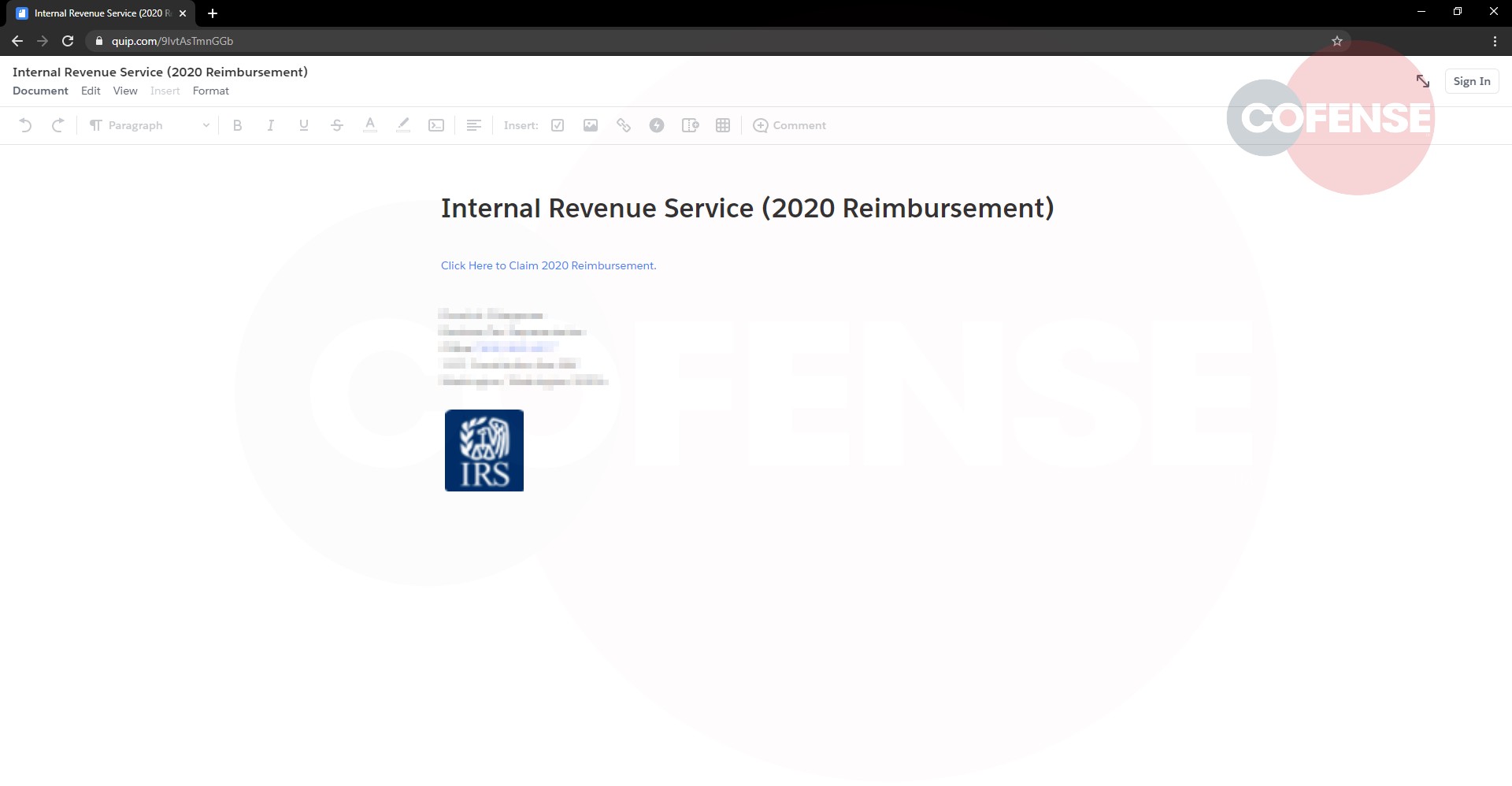Open the Insert menu
The image size is (1512, 786).
[165, 91]
